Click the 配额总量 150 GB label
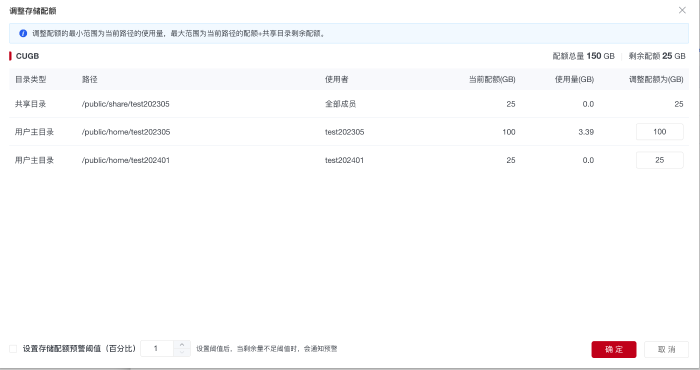The height and width of the screenshot is (370, 700). pyautogui.click(x=583, y=56)
